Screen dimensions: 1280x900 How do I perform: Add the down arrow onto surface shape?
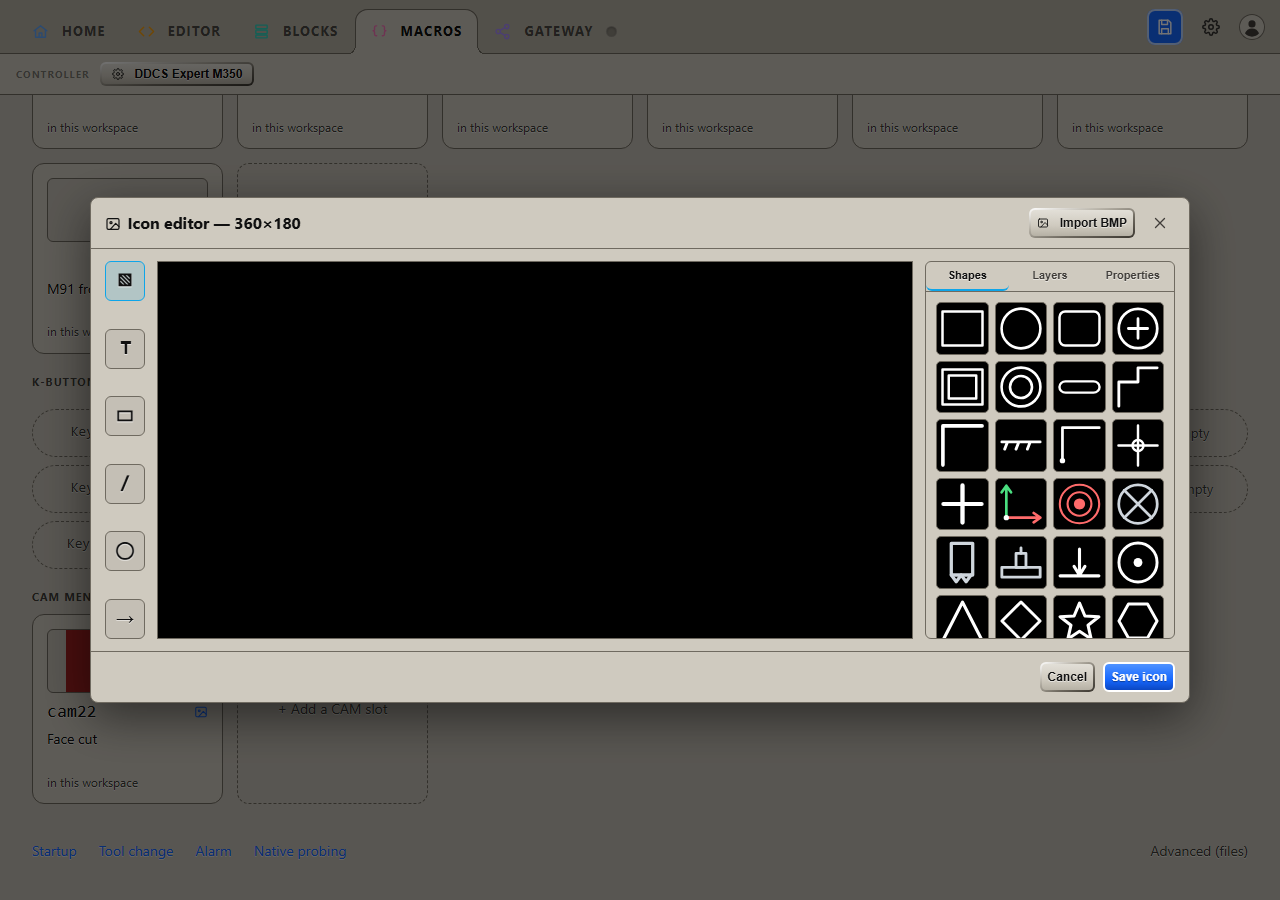1079,562
